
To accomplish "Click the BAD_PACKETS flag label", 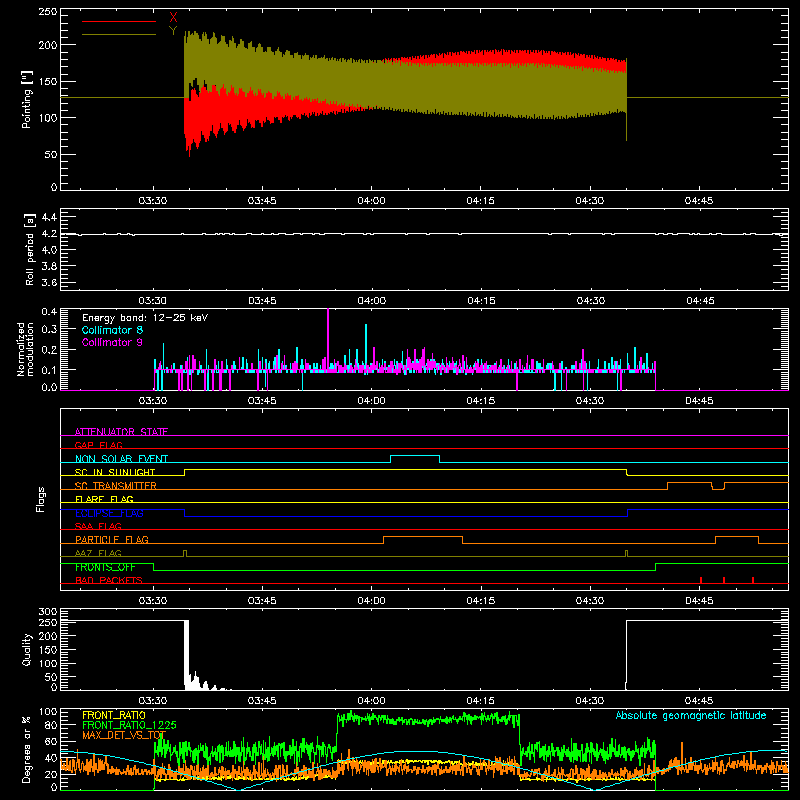I will (109, 580).
